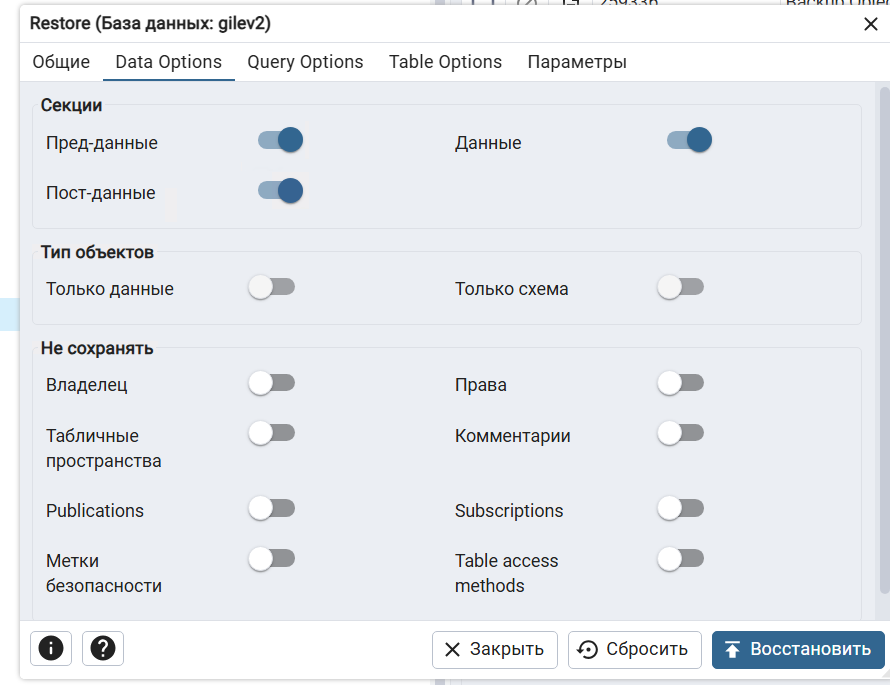
Task: Open the Query Options tab
Action: tap(305, 62)
